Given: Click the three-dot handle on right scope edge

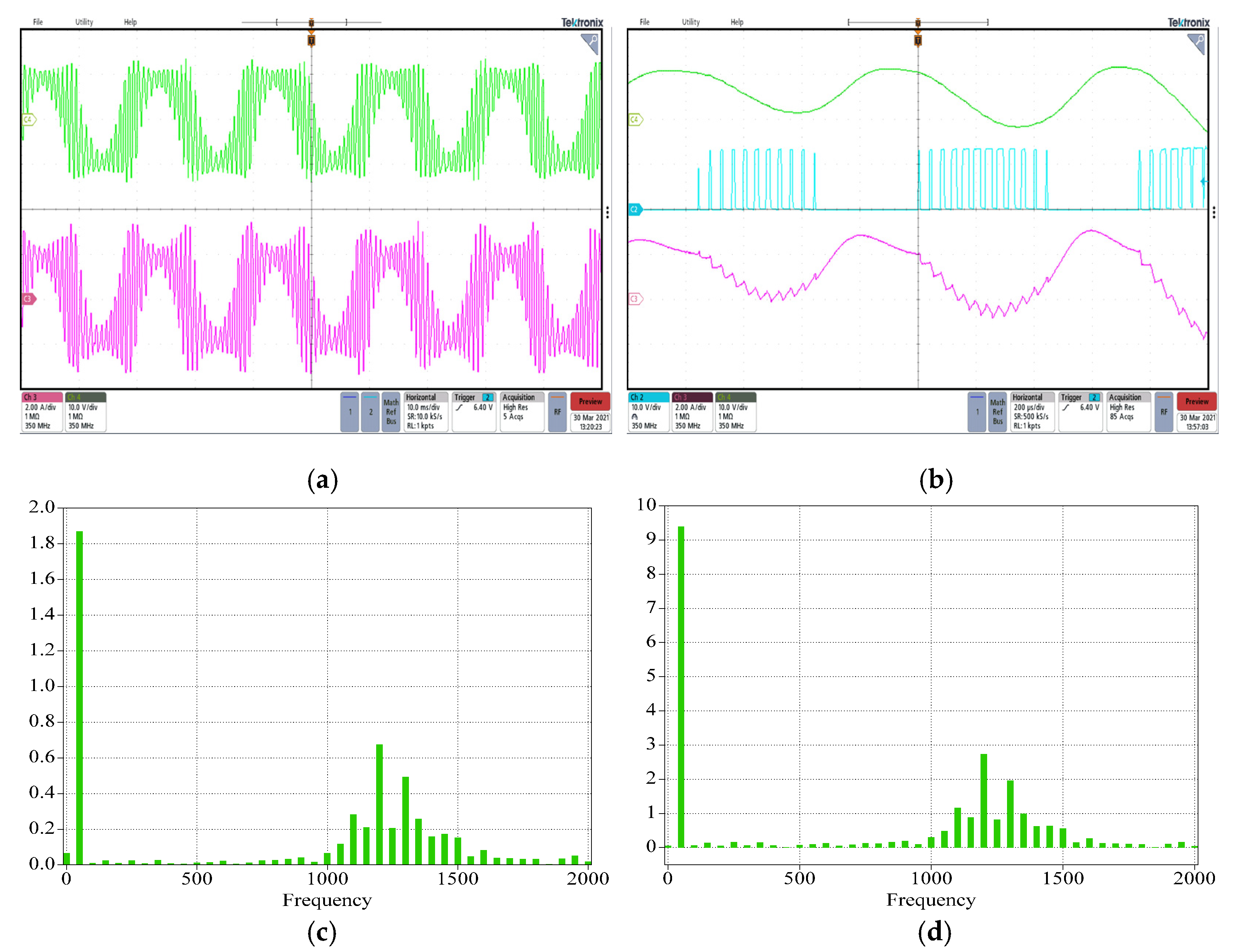Looking at the screenshot, I should [1214, 212].
